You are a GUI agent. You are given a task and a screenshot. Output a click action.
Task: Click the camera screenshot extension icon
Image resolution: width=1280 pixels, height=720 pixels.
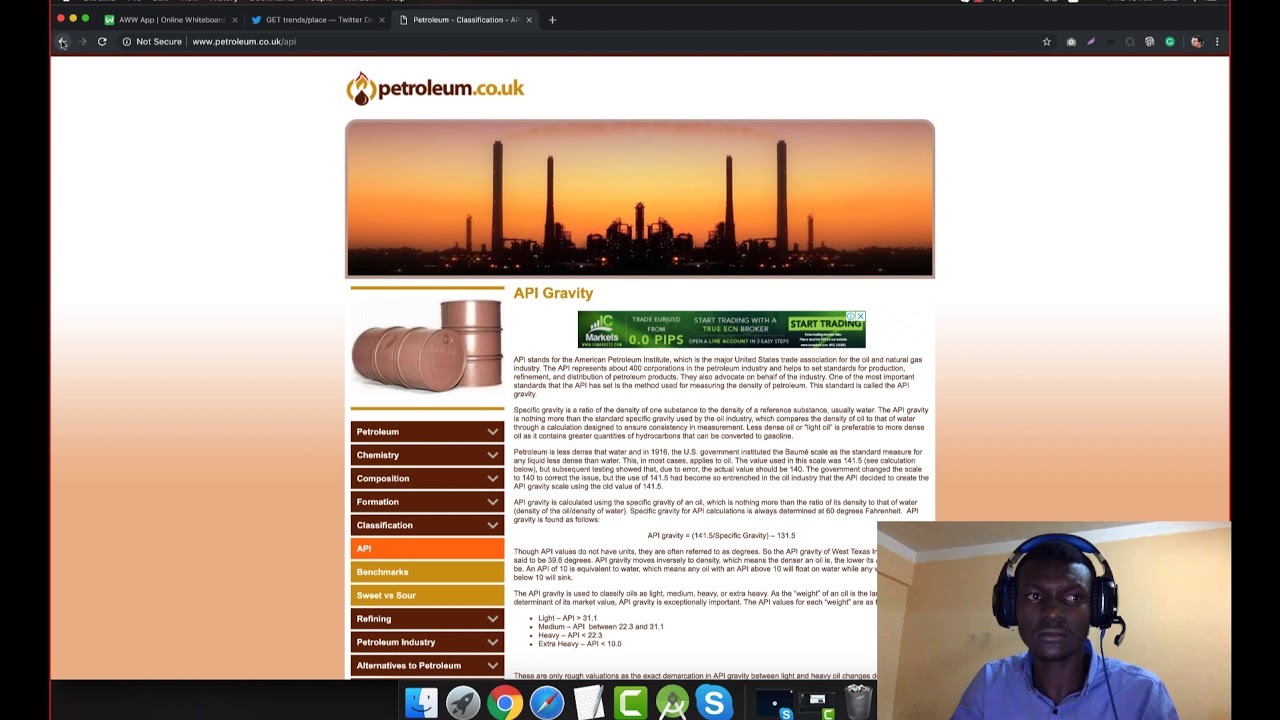(1071, 42)
